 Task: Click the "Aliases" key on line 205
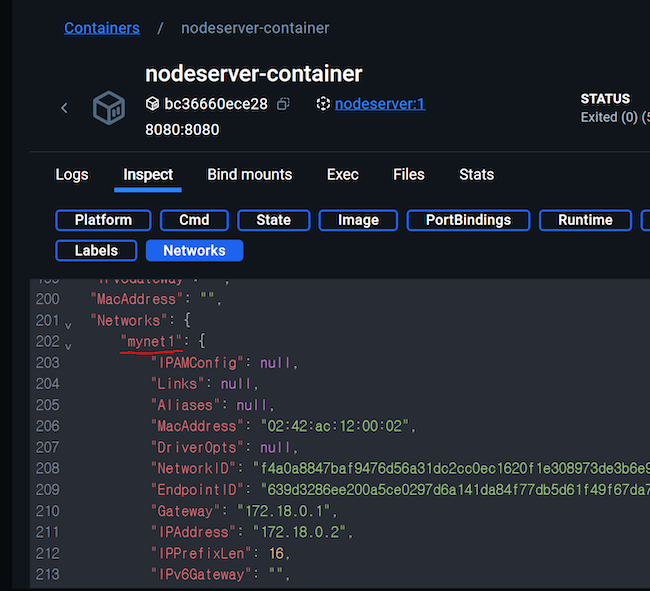pos(186,405)
